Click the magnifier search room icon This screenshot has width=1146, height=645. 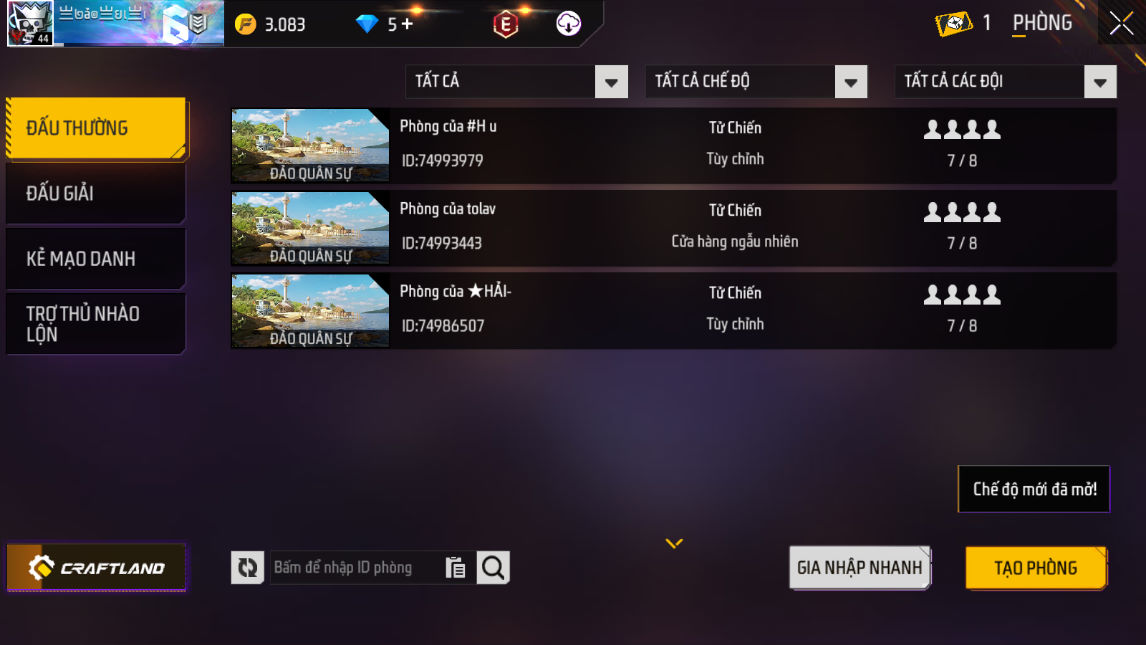(493, 568)
